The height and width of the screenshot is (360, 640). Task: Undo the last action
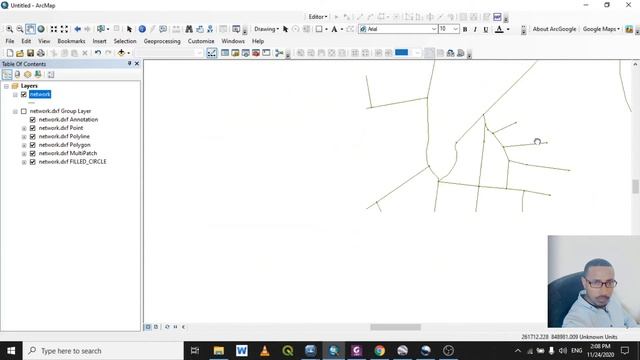pos(98,53)
